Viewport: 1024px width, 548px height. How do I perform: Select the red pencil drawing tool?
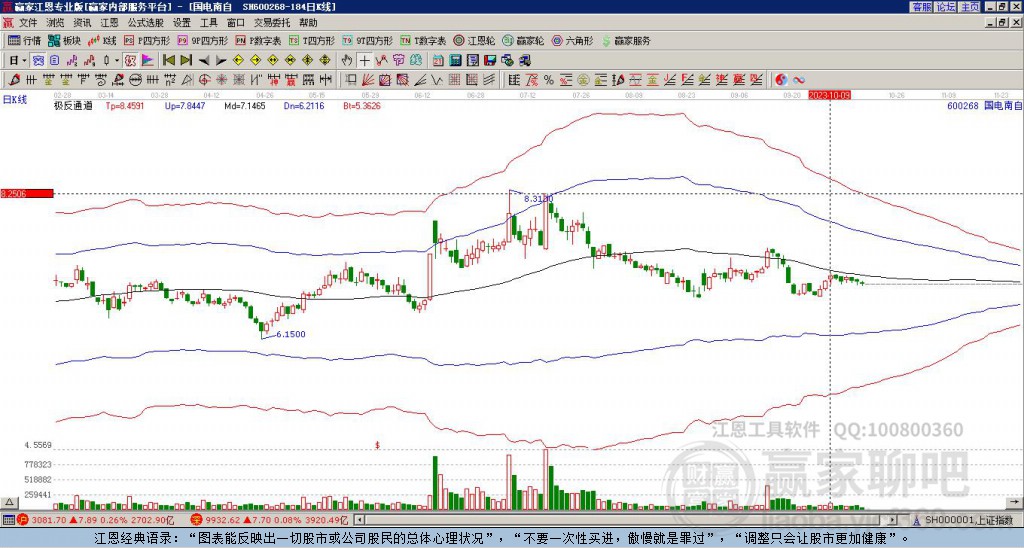click(x=12, y=80)
